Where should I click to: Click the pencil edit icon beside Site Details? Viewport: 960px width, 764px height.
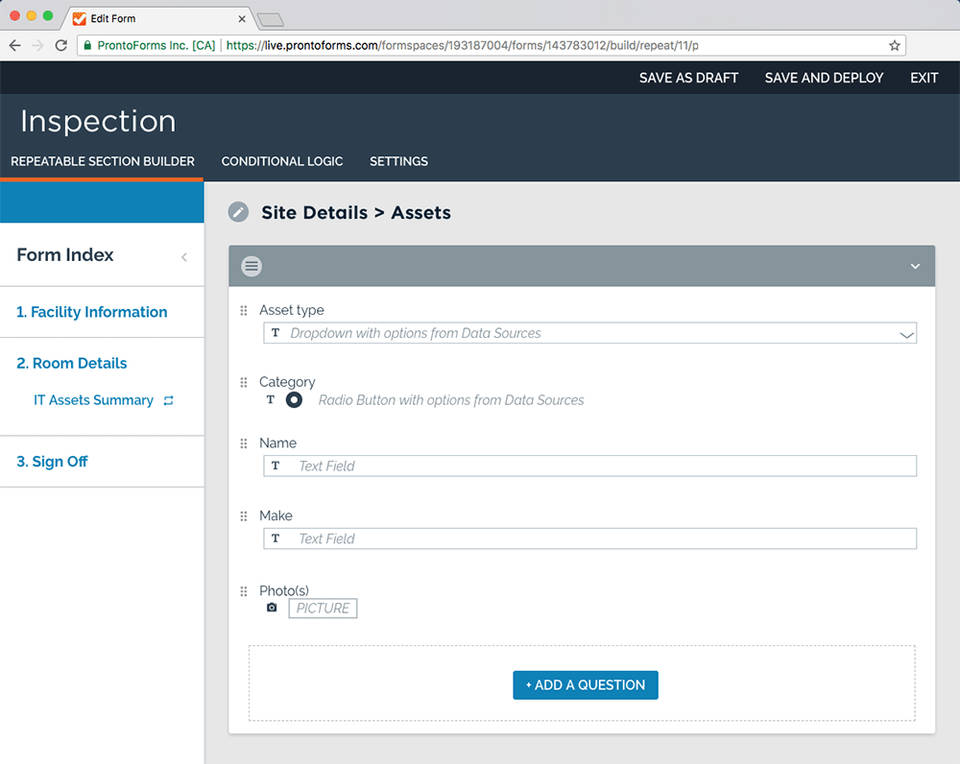tap(238, 212)
